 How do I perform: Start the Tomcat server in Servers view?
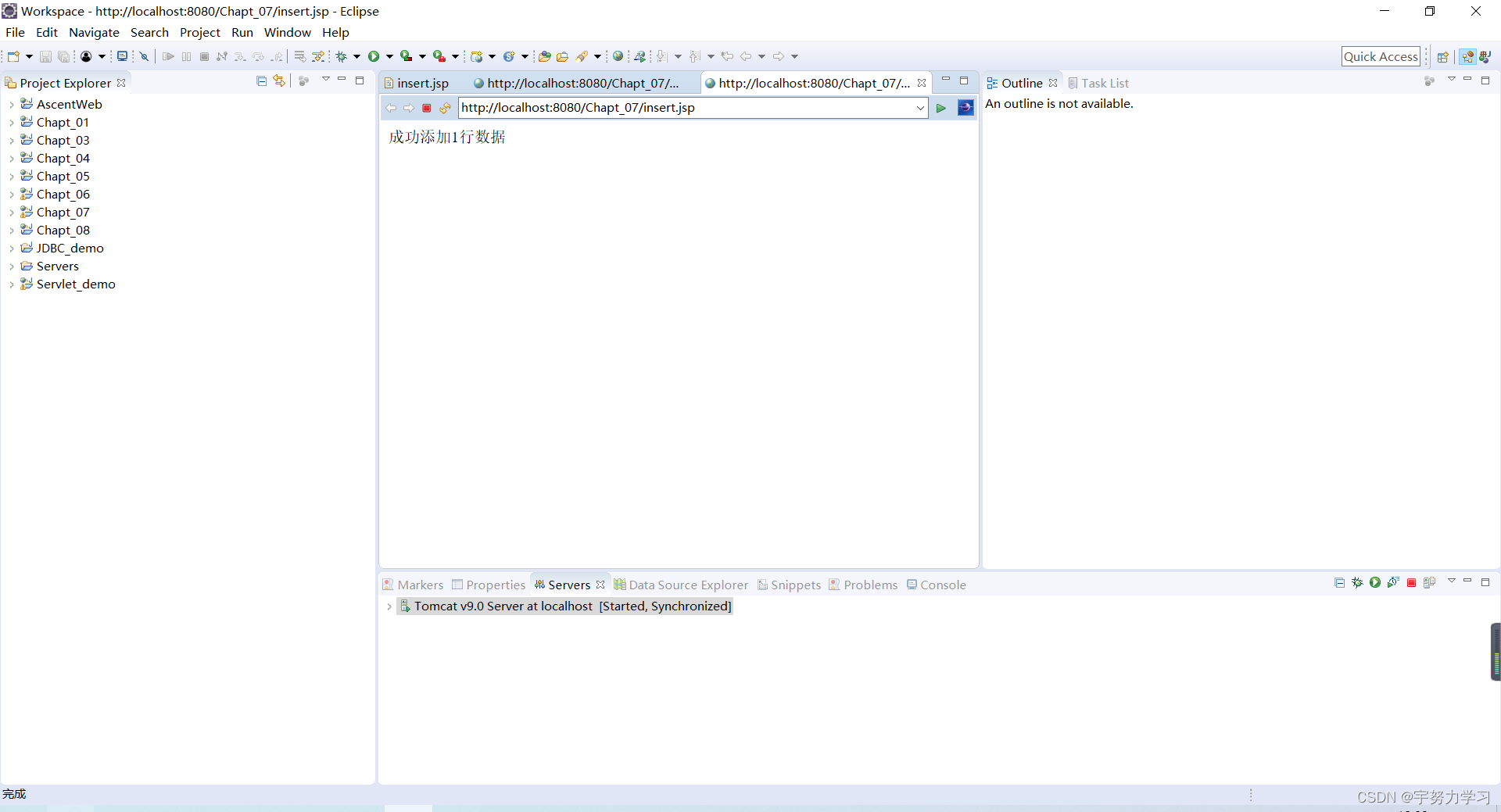tap(1374, 583)
